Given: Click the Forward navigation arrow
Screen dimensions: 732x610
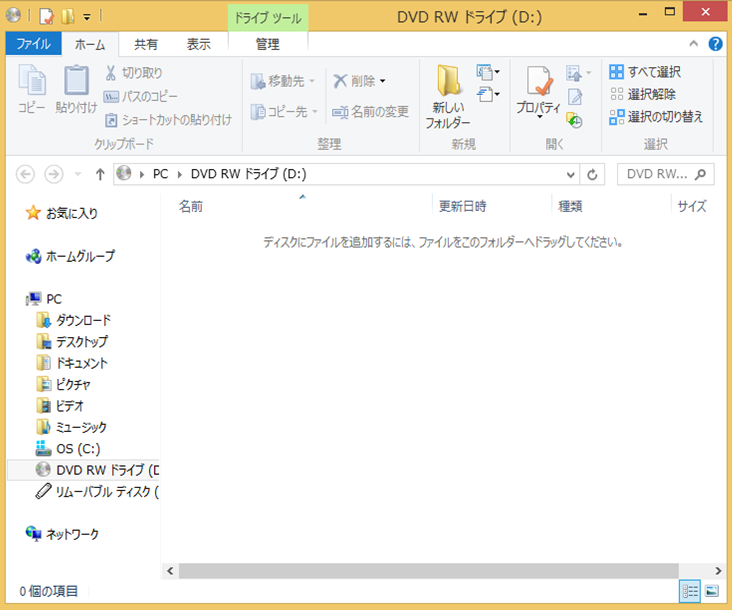Looking at the screenshot, I should click(x=54, y=175).
